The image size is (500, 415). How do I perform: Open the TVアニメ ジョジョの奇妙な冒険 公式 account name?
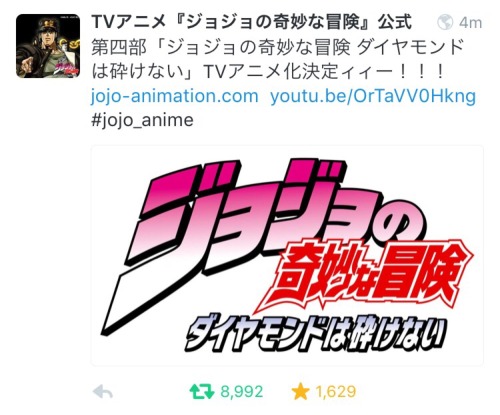252,23
